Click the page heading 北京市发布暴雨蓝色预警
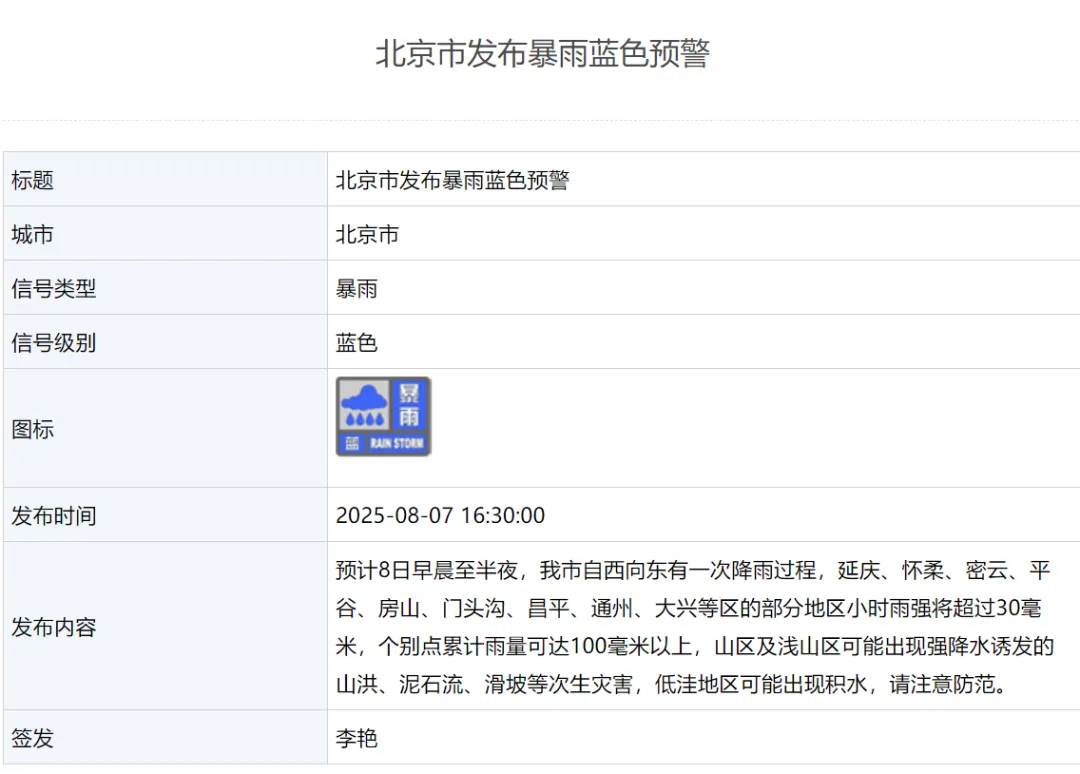1080x774 pixels. coord(542,53)
